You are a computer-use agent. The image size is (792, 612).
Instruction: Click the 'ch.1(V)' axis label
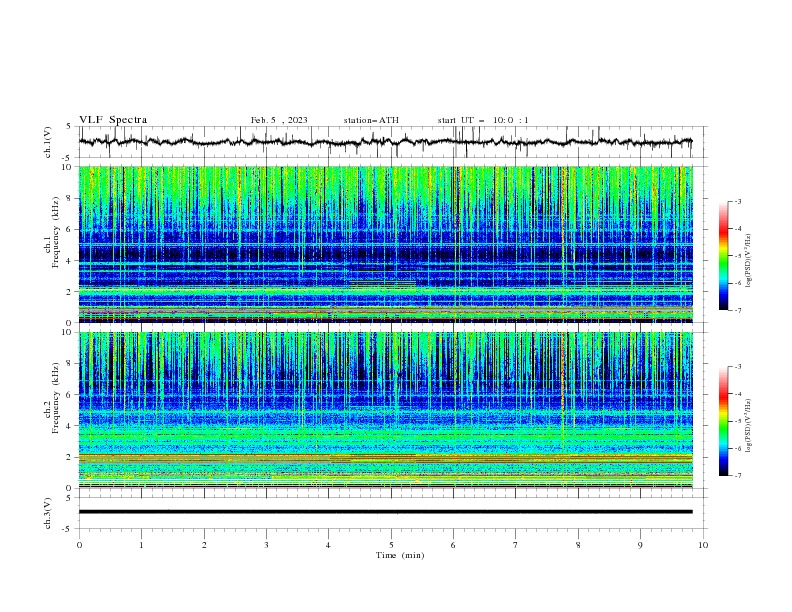coord(48,142)
